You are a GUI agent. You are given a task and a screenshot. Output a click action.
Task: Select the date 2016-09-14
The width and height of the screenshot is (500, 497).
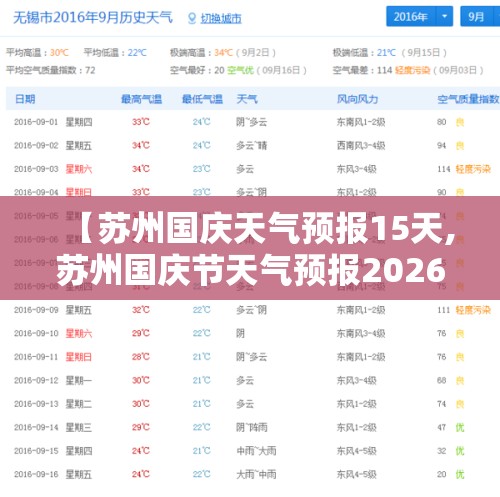pyautogui.click(x=36, y=427)
